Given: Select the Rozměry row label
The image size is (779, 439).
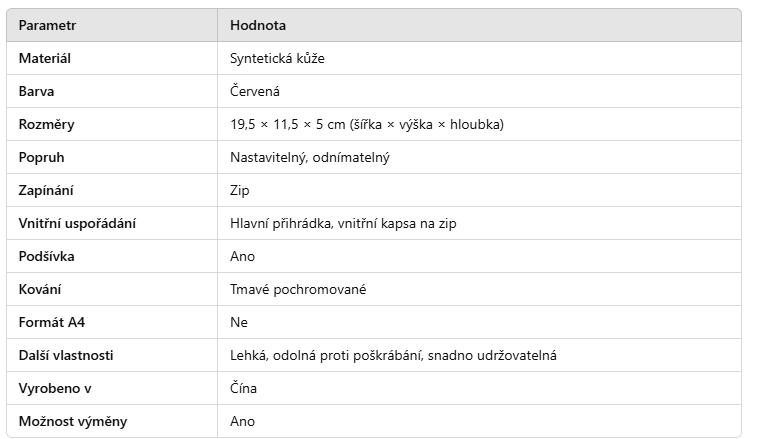Looking at the screenshot, I should pos(47,124).
